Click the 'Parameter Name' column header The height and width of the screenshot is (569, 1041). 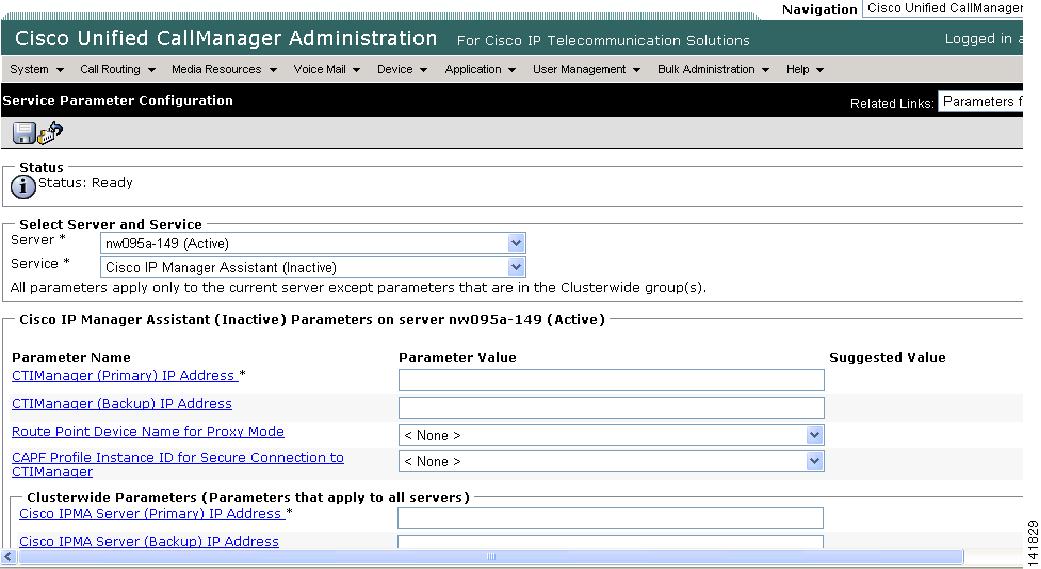click(71, 357)
